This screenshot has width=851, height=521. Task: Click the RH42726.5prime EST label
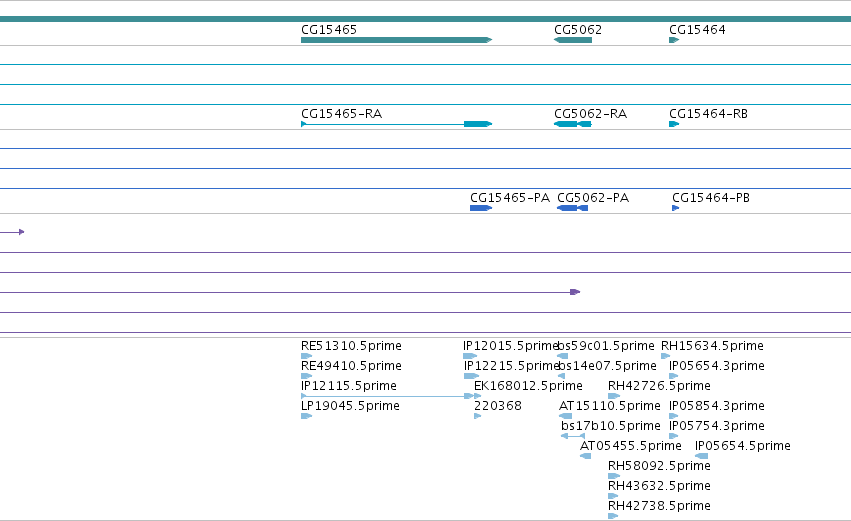pos(659,386)
